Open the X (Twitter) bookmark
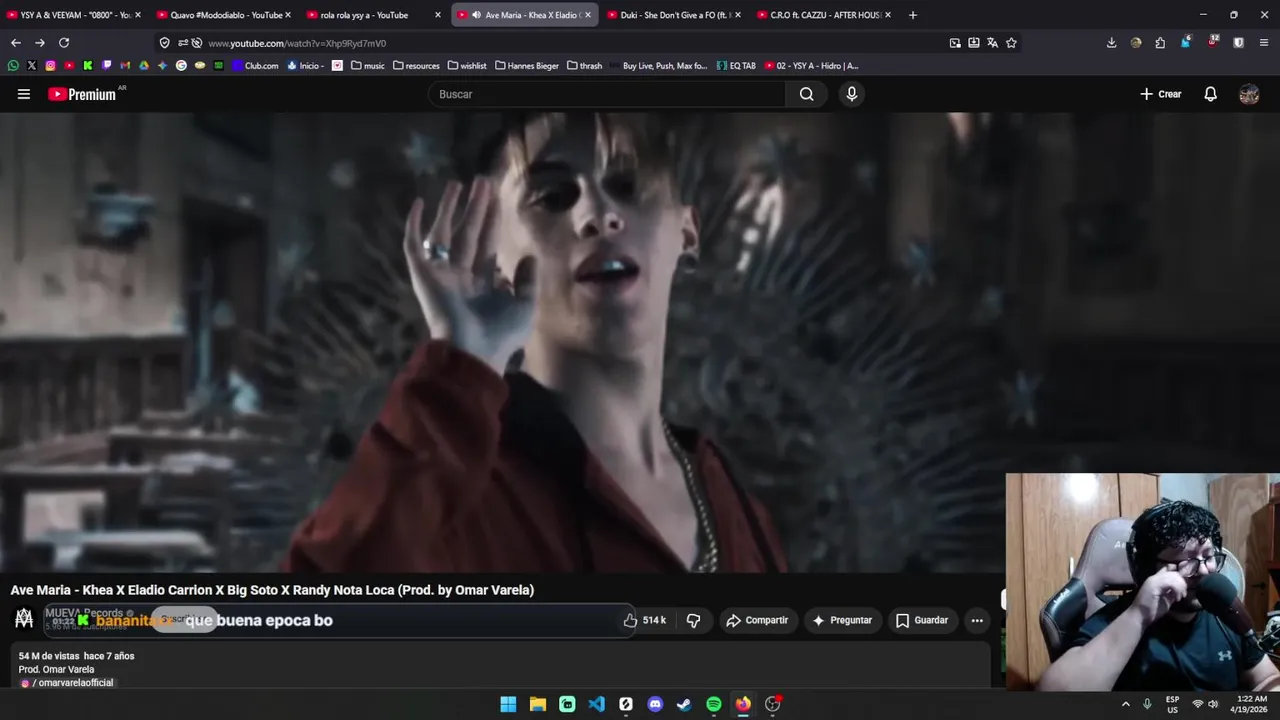 pyautogui.click(x=32, y=66)
